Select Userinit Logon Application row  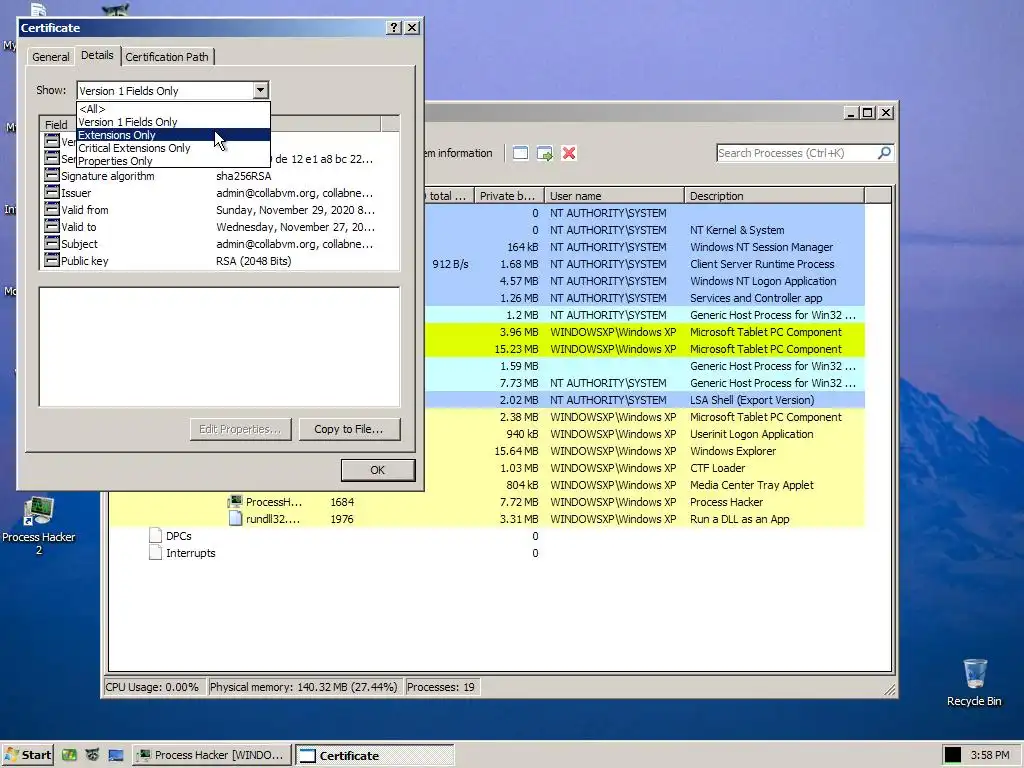coord(645,434)
